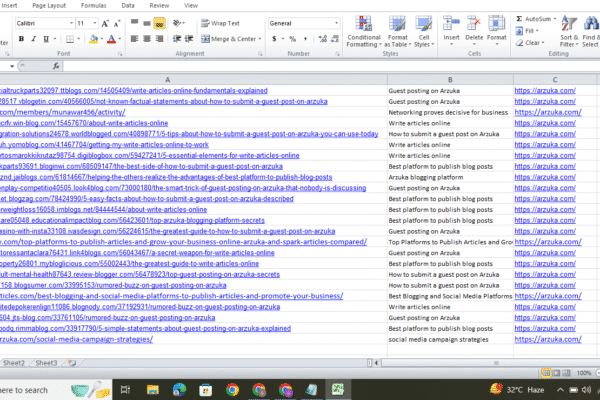Apply font color A icon
Image resolution: width=600 pixels, height=400 pixels.
[111, 39]
